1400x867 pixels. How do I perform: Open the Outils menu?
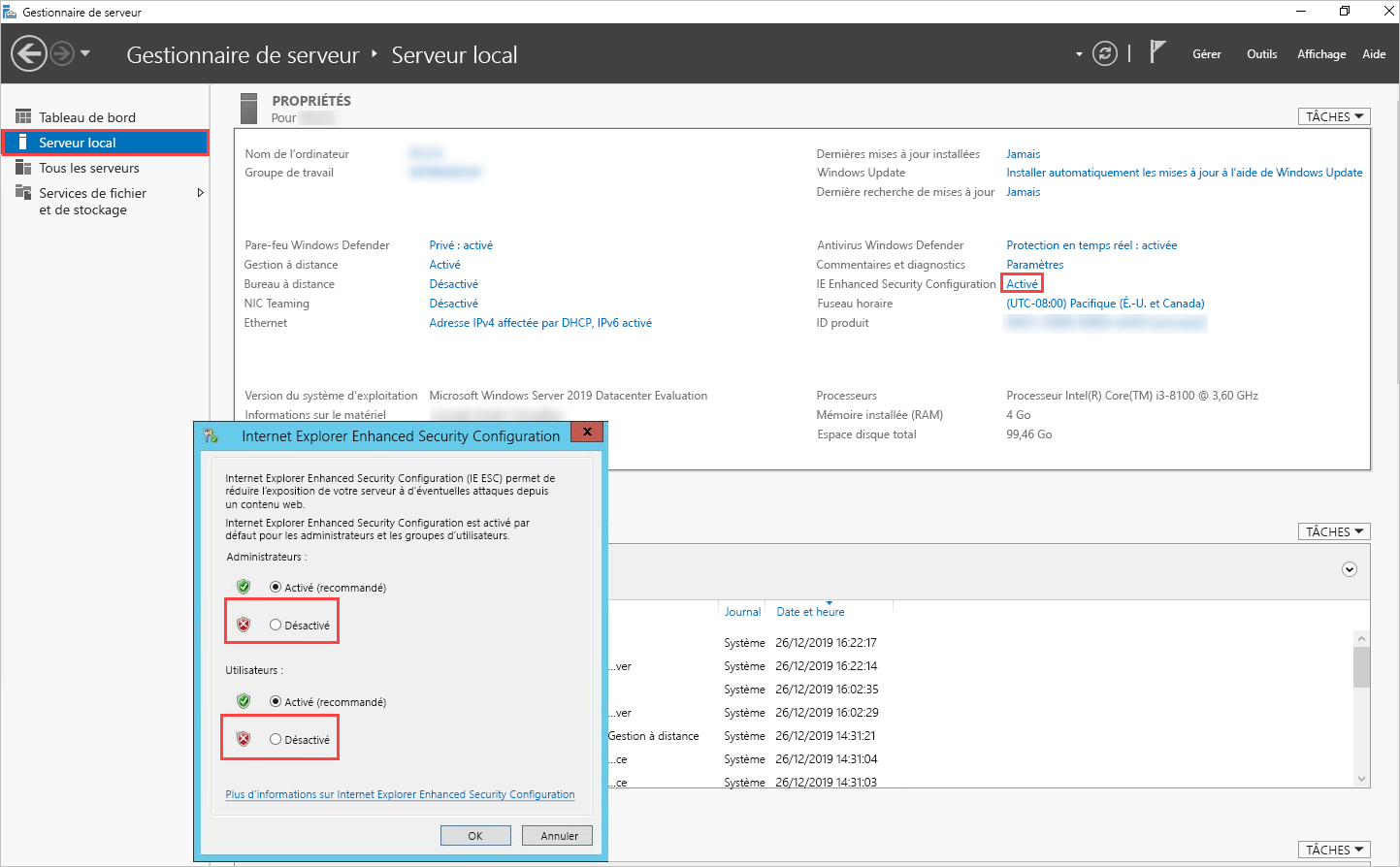coord(1260,54)
